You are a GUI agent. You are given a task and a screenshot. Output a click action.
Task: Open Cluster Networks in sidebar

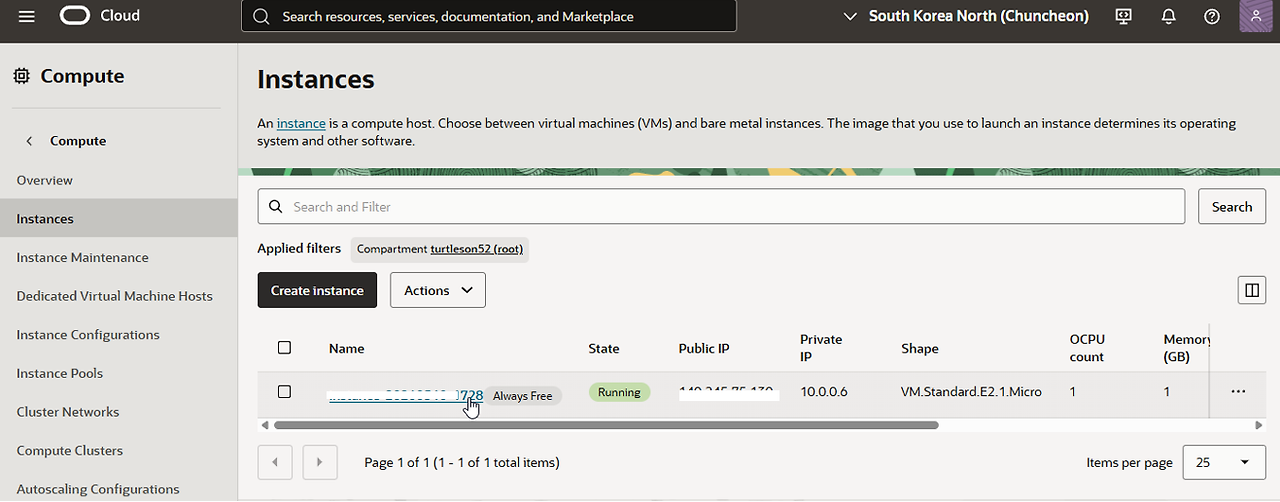pyautogui.click(x=68, y=412)
